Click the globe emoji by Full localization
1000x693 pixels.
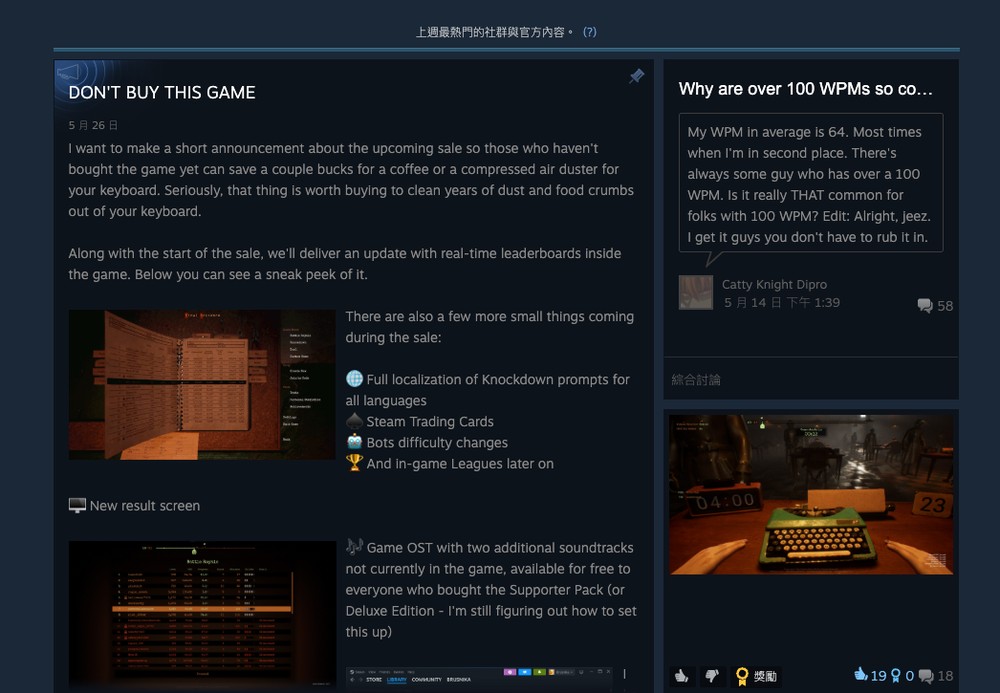pos(354,379)
